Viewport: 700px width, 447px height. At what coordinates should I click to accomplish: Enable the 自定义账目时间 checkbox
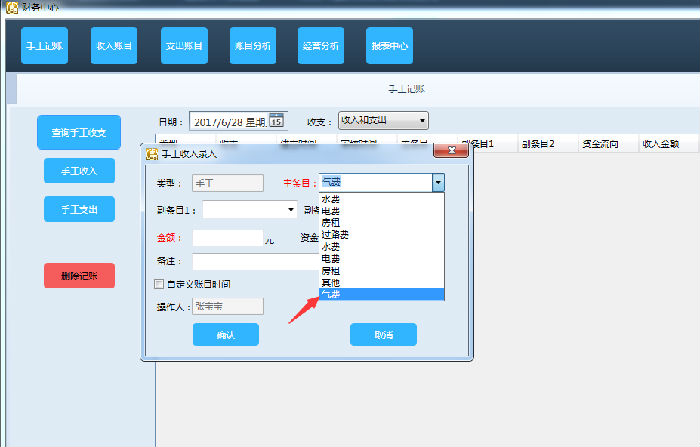point(159,284)
